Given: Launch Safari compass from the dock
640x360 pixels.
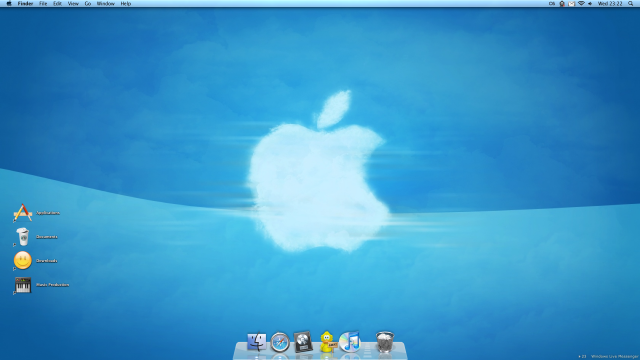Looking at the screenshot, I should pyautogui.click(x=280, y=342).
